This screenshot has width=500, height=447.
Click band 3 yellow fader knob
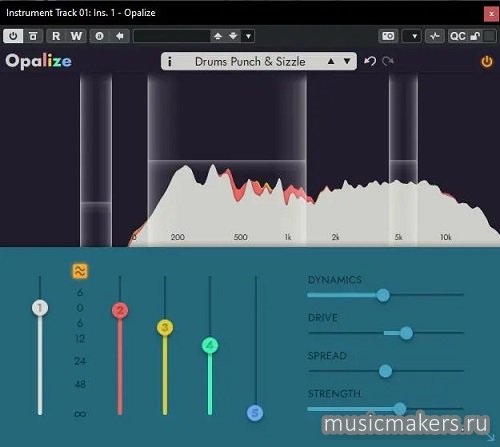[165, 328]
